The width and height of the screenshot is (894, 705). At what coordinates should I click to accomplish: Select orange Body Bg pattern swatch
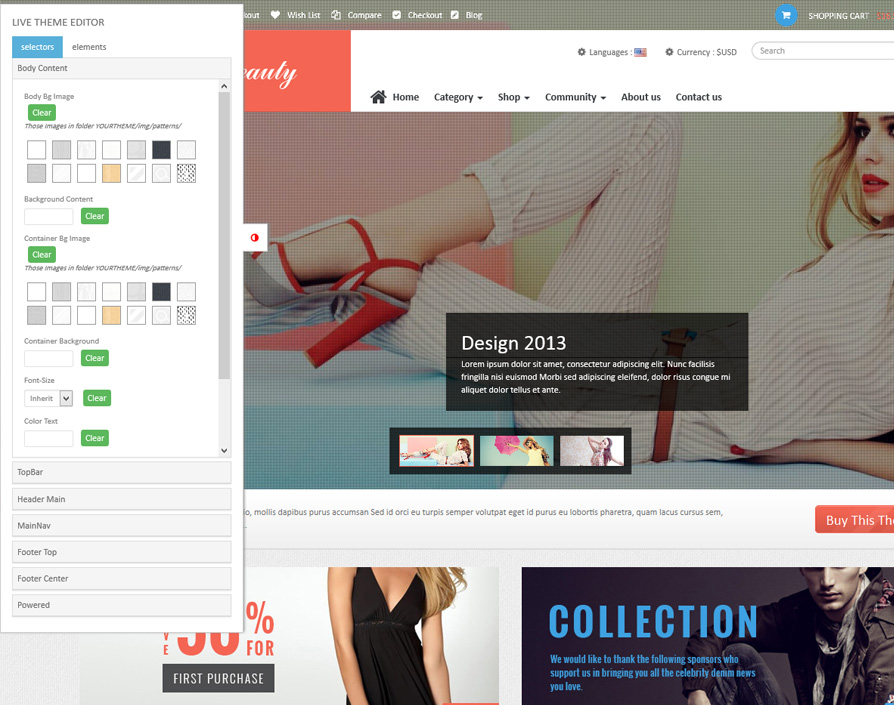click(111, 173)
